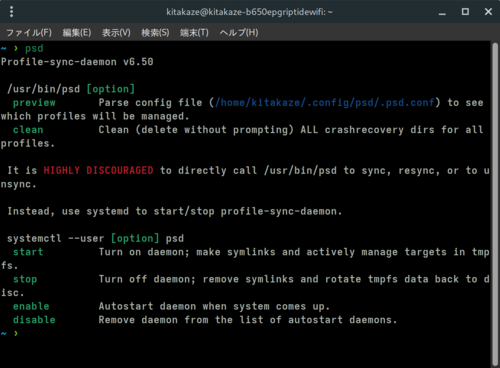Click '/usr/bin/psd' usage line text
The image size is (500, 368).
(44, 89)
